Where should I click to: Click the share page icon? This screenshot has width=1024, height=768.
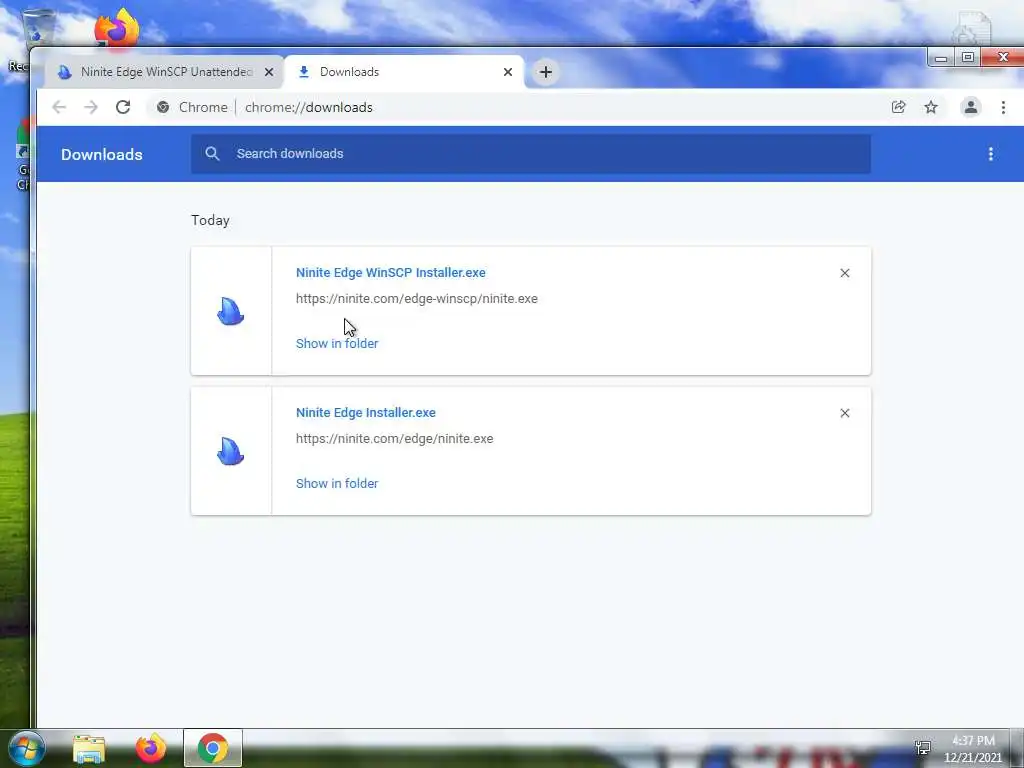click(899, 107)
